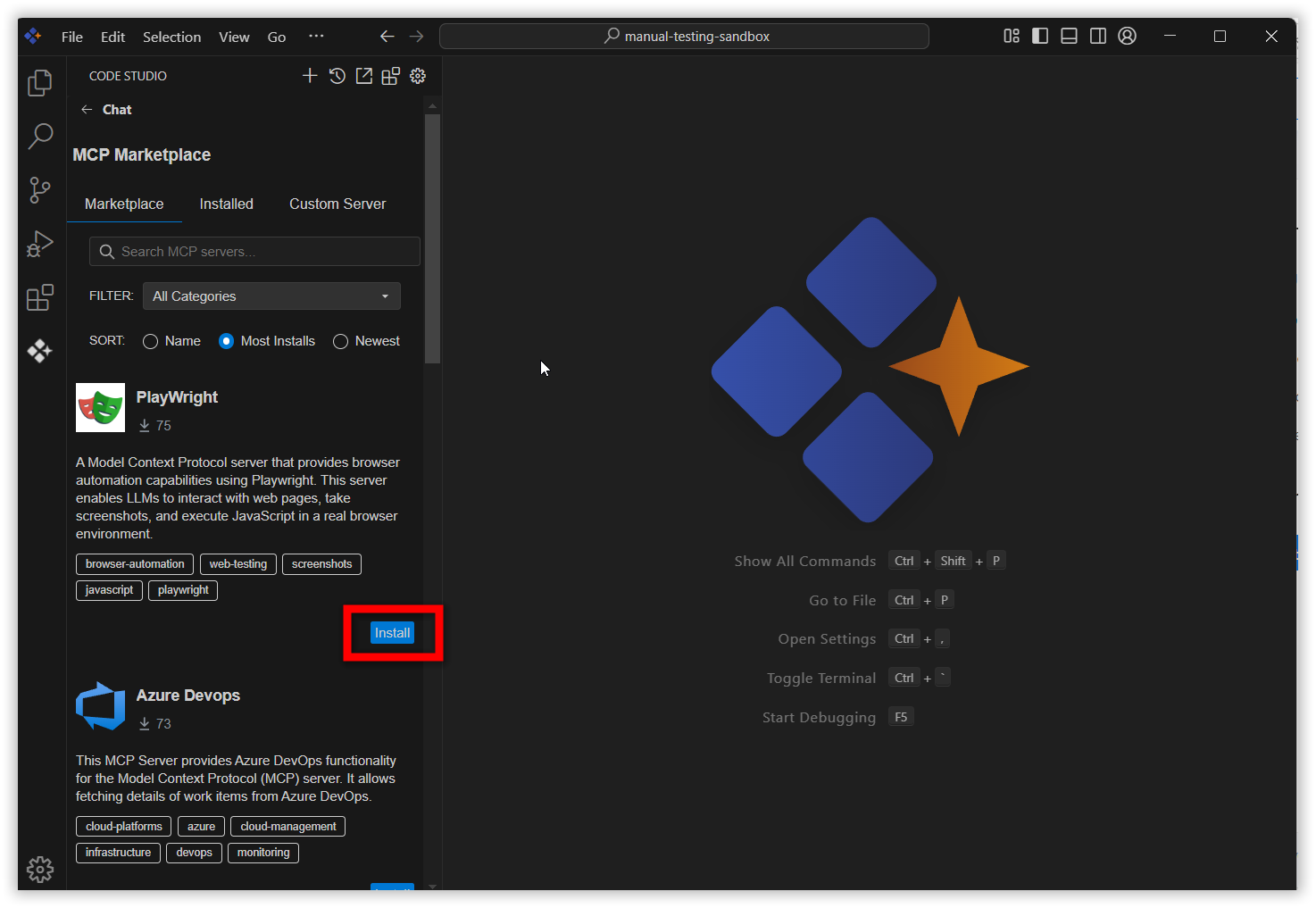1316x908 pixels.
Task: Click the Azure Devops server logo
Action: 100,706
